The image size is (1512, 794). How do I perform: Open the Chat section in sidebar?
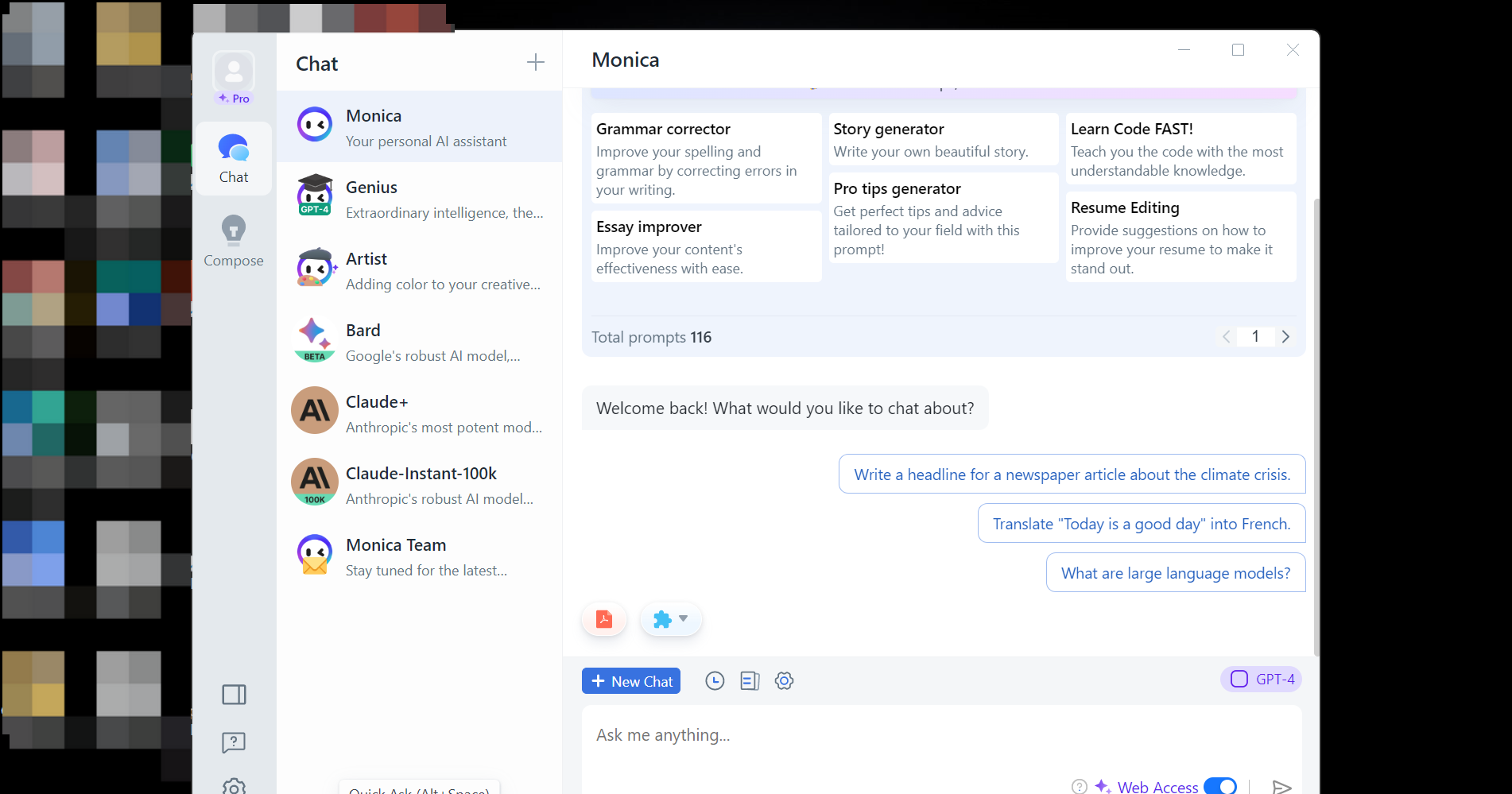(x=234, y=159)
